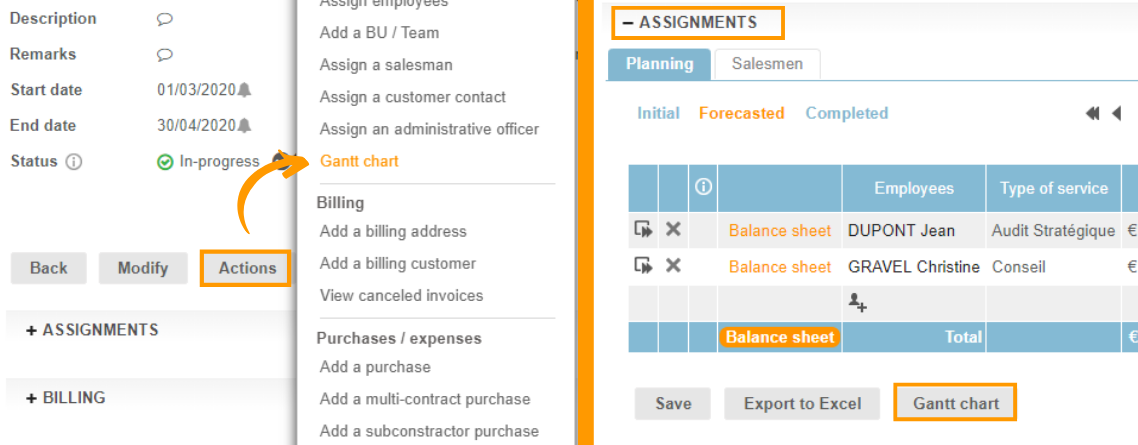
Task: Choose Add a billing address menu entry
Action: [393, 231]
